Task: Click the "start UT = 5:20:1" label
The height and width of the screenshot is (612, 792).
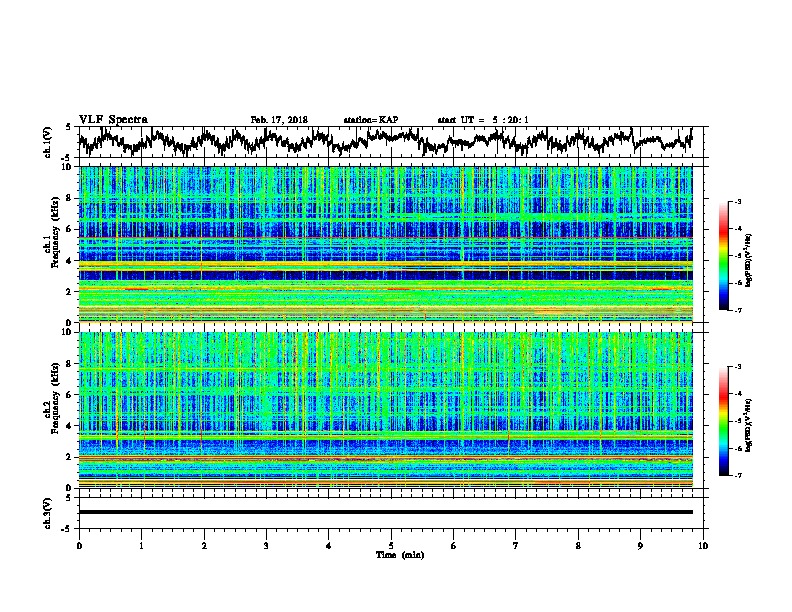Action: pos(483,120)
